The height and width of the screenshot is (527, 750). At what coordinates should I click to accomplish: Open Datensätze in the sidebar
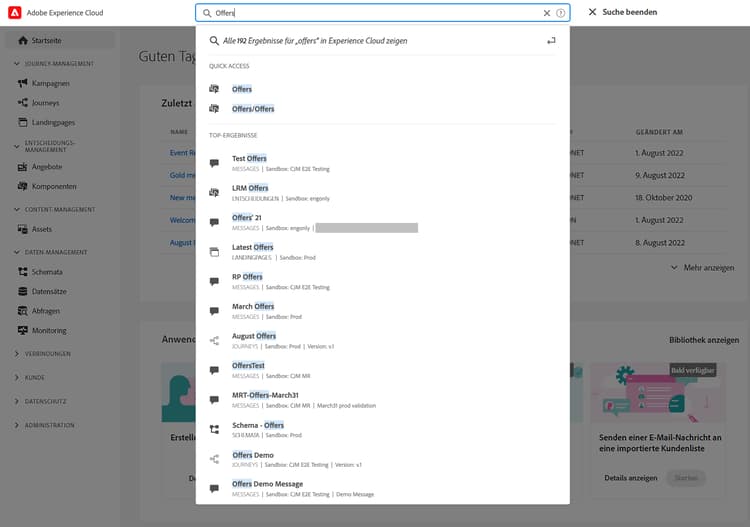pos(49,291)
